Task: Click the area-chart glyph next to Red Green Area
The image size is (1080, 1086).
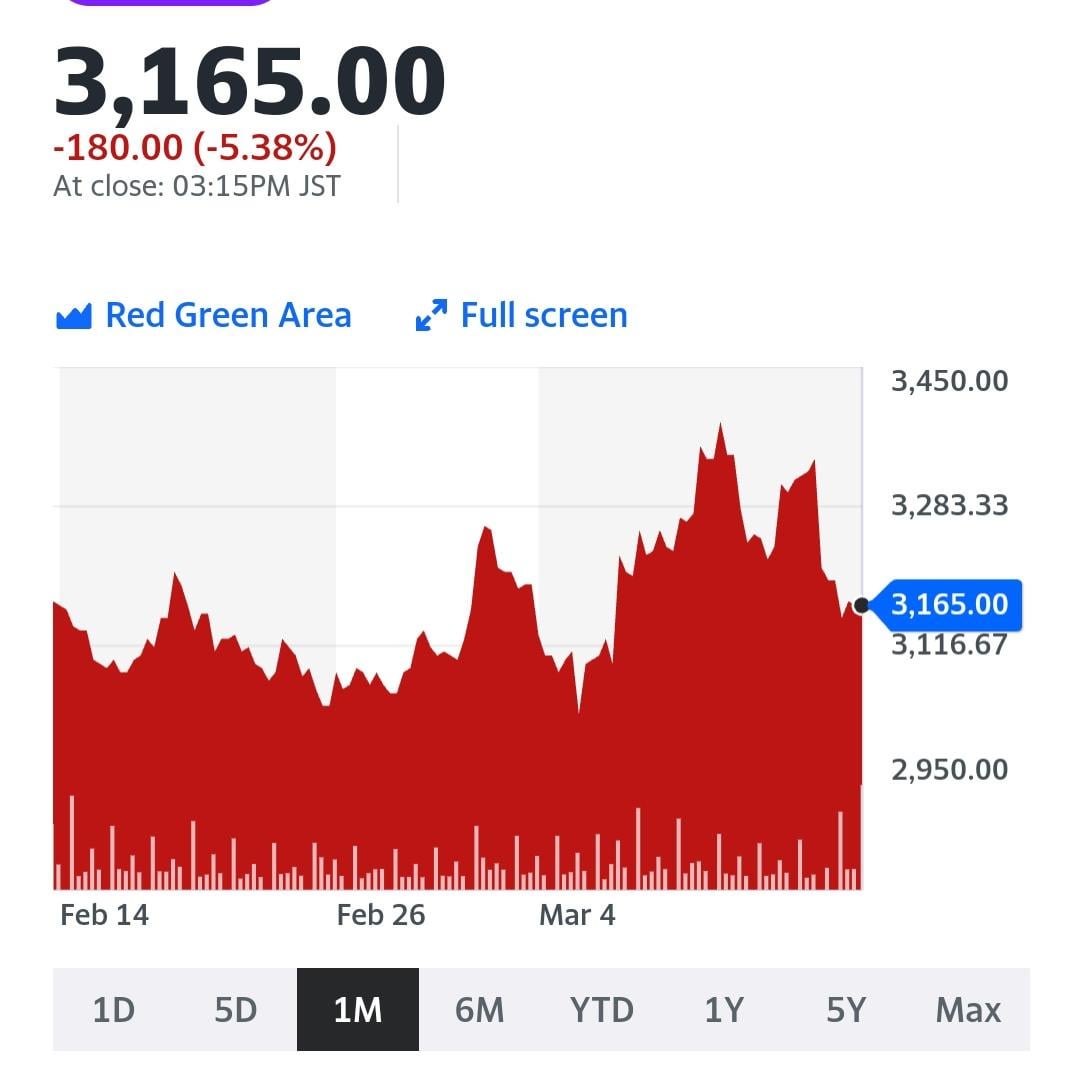Action: (x=73, y=315)
